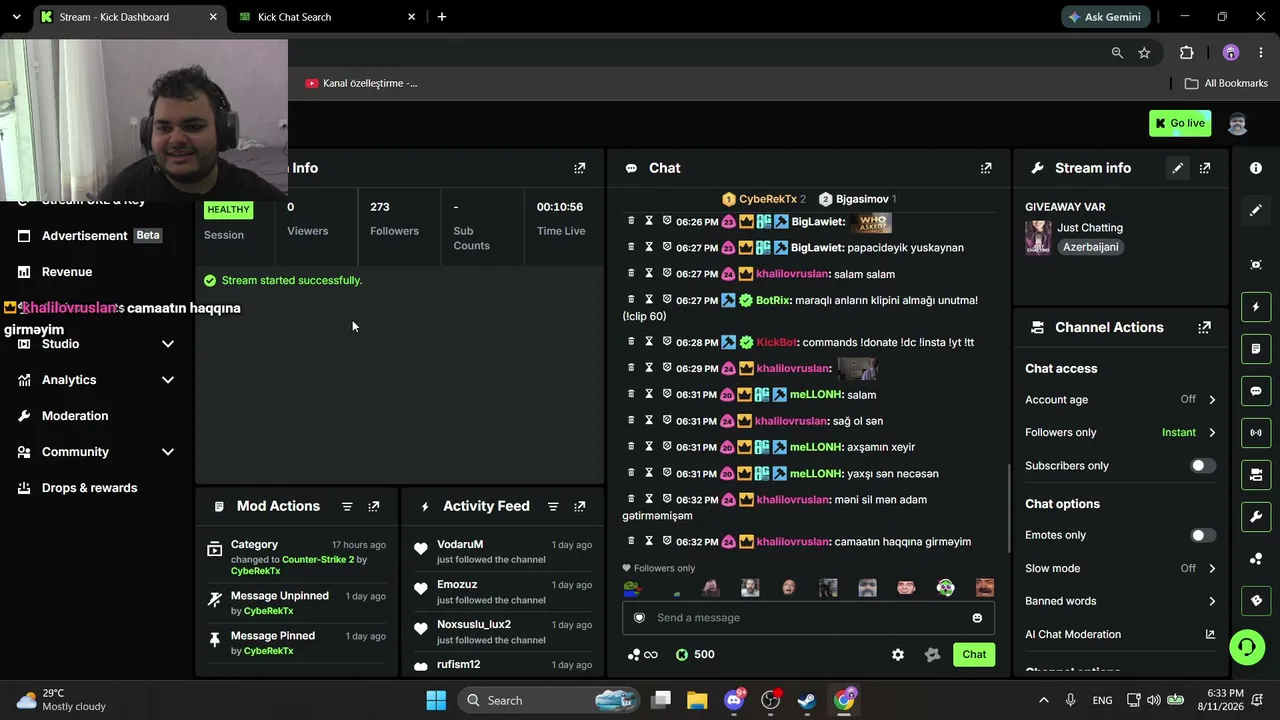Click the taskbar Search box
Screen dimensions: 1280x720
[550, 700]
